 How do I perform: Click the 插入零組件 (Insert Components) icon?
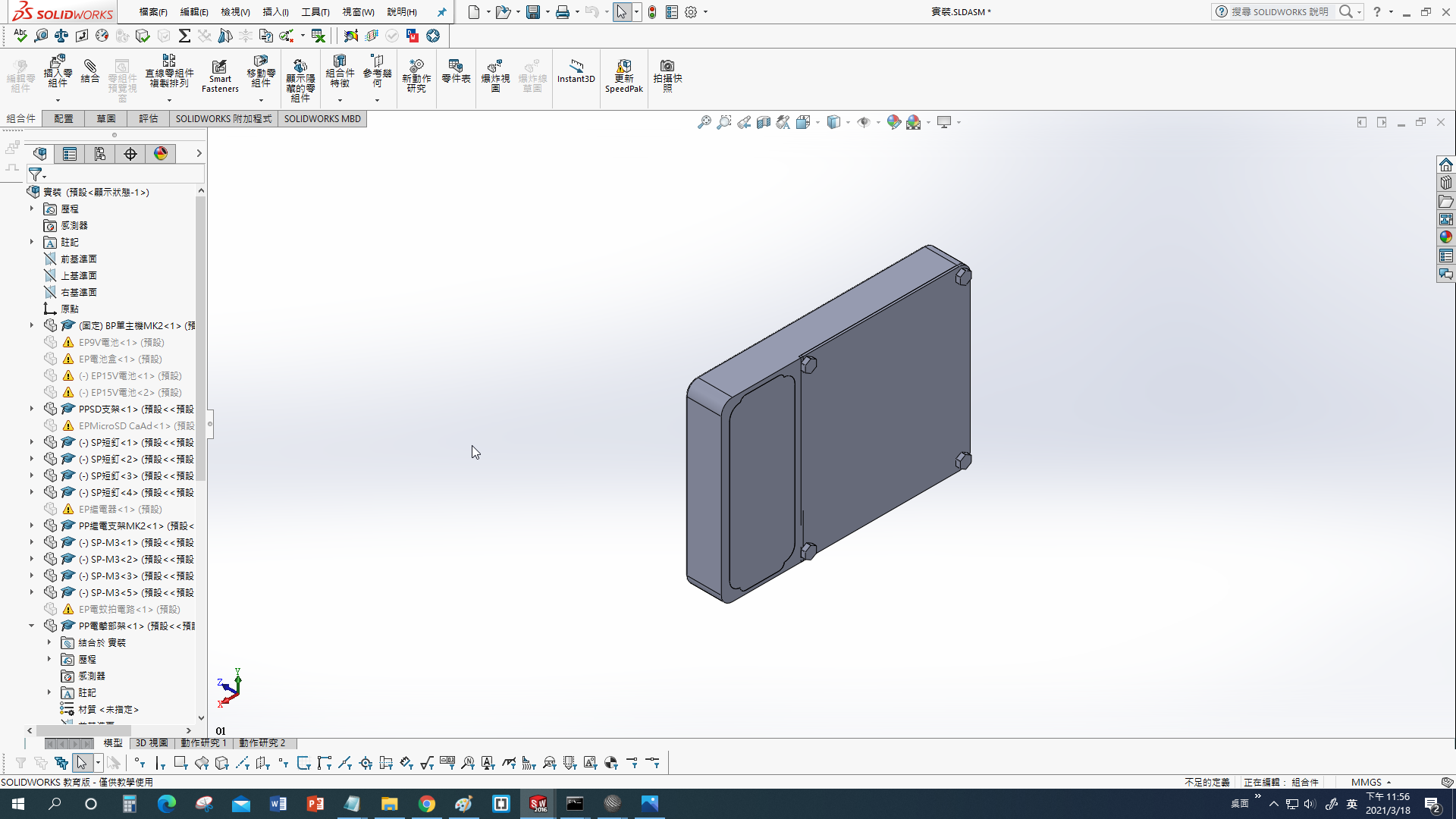(58, 71)
